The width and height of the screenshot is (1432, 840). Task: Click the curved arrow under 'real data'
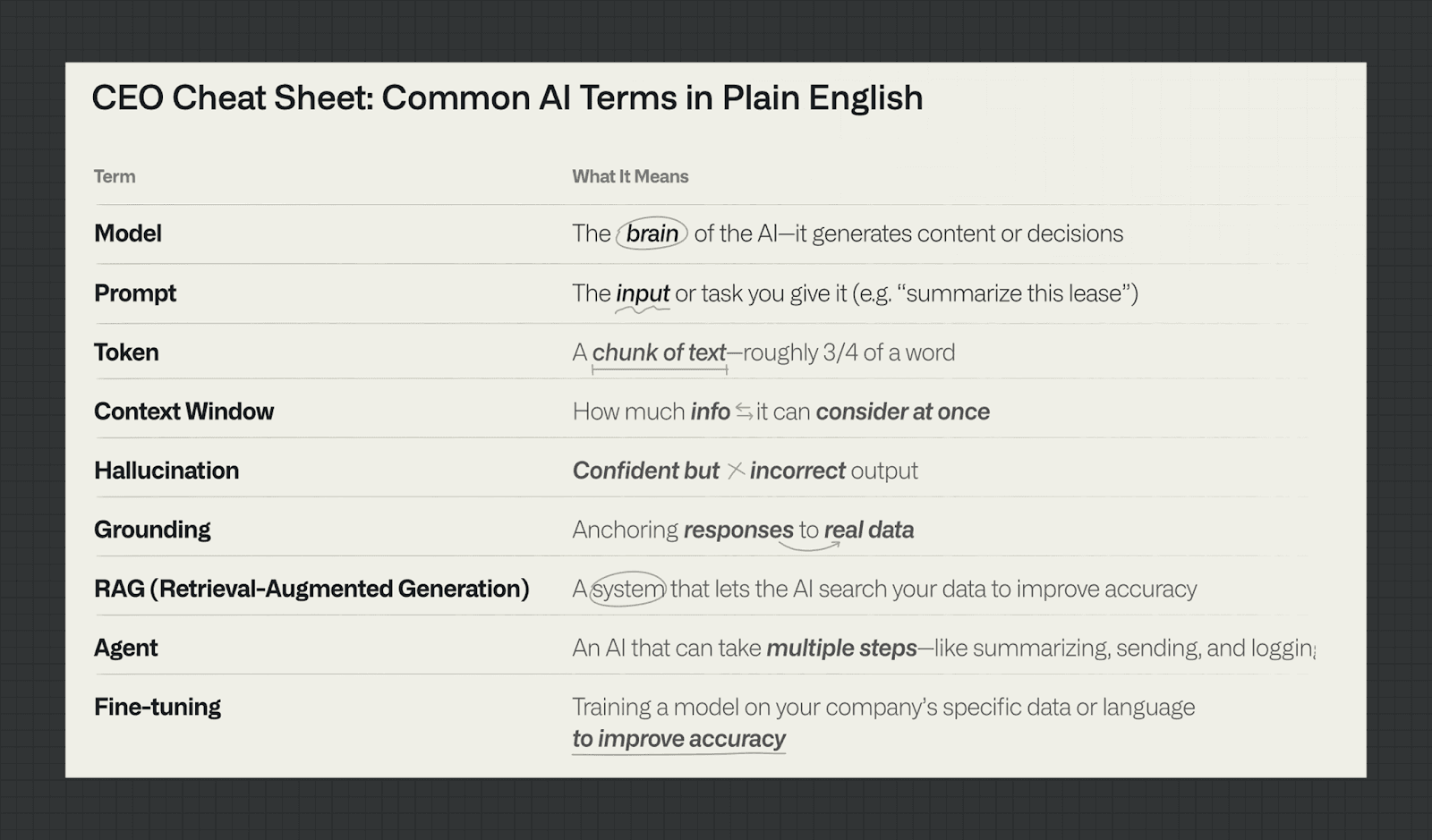click(809, 545)
